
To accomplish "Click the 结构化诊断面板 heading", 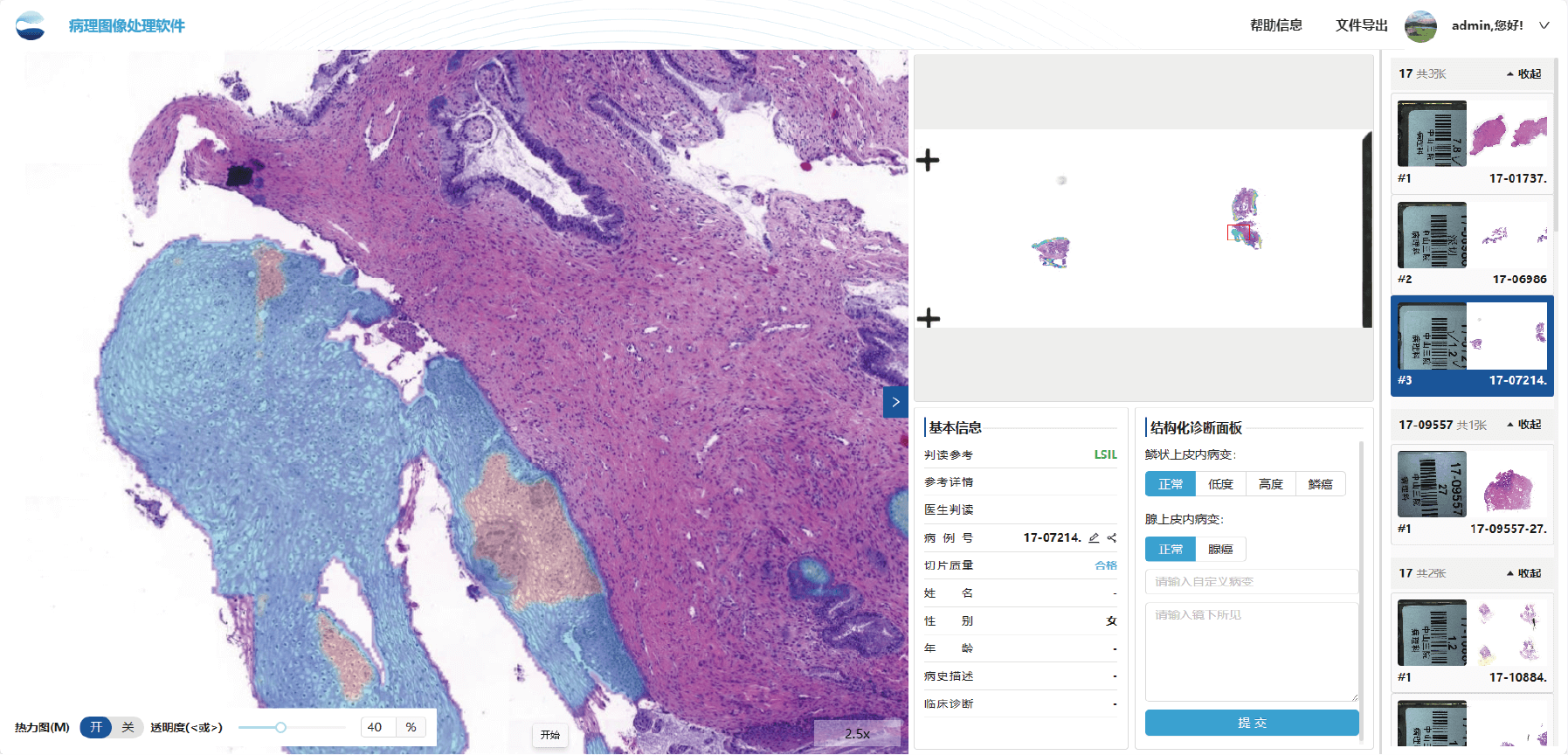I will pos(1196,427).
